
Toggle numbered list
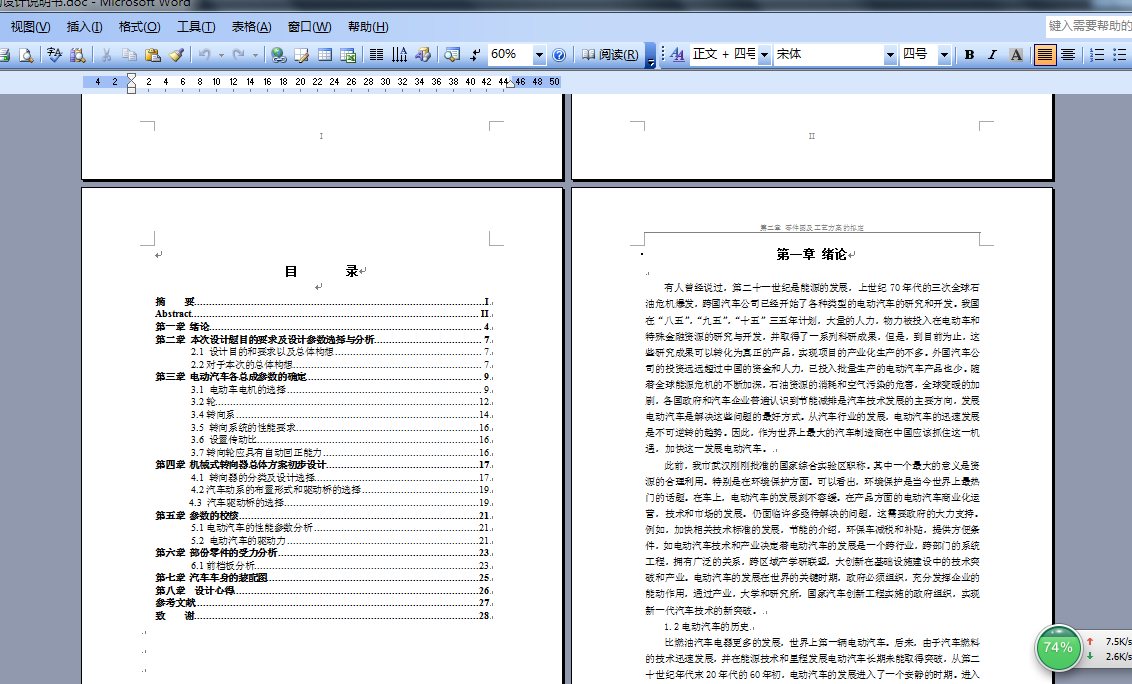coord(1097,55)
